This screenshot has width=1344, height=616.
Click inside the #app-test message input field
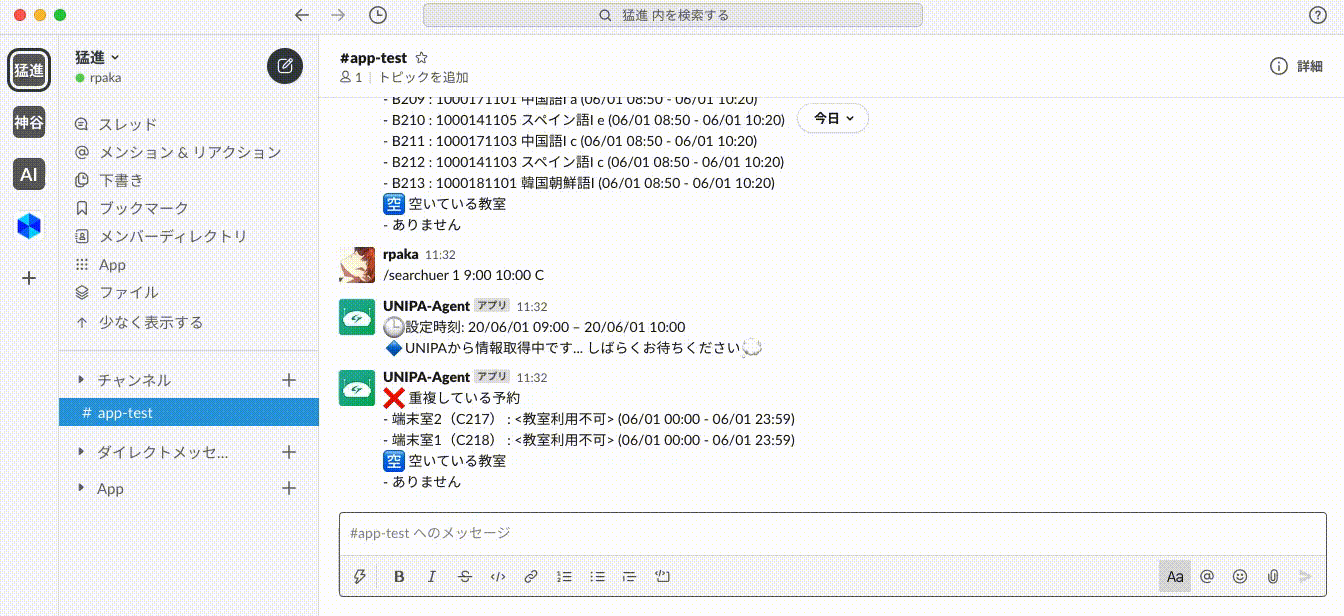(700, 533)
